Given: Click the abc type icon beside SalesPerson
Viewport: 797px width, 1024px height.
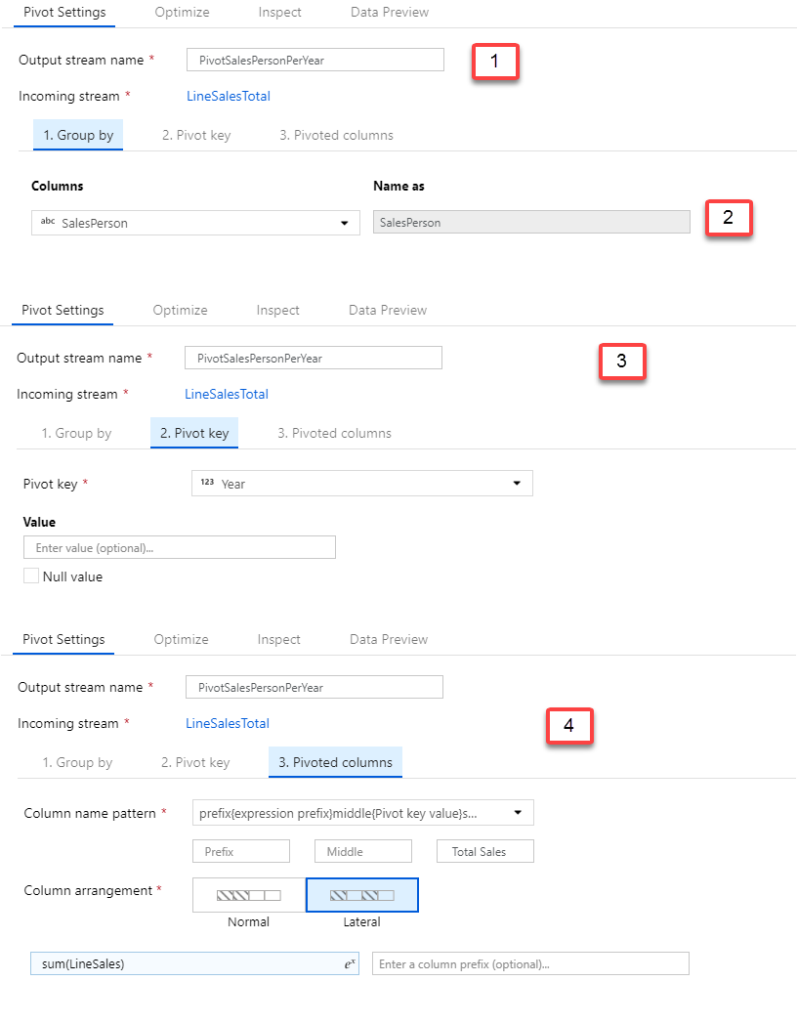Looking at the screenshot, I should [48, 223].
